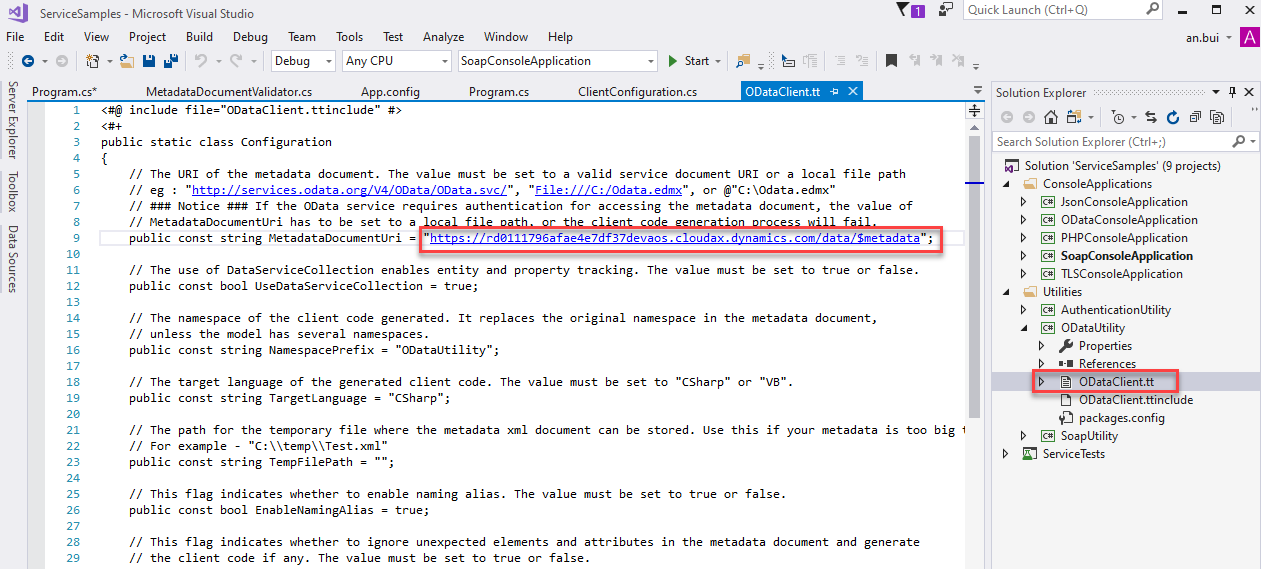
Task: Click the cloudax.dynamics.com metadata URL link
Action: pos(675,239)
